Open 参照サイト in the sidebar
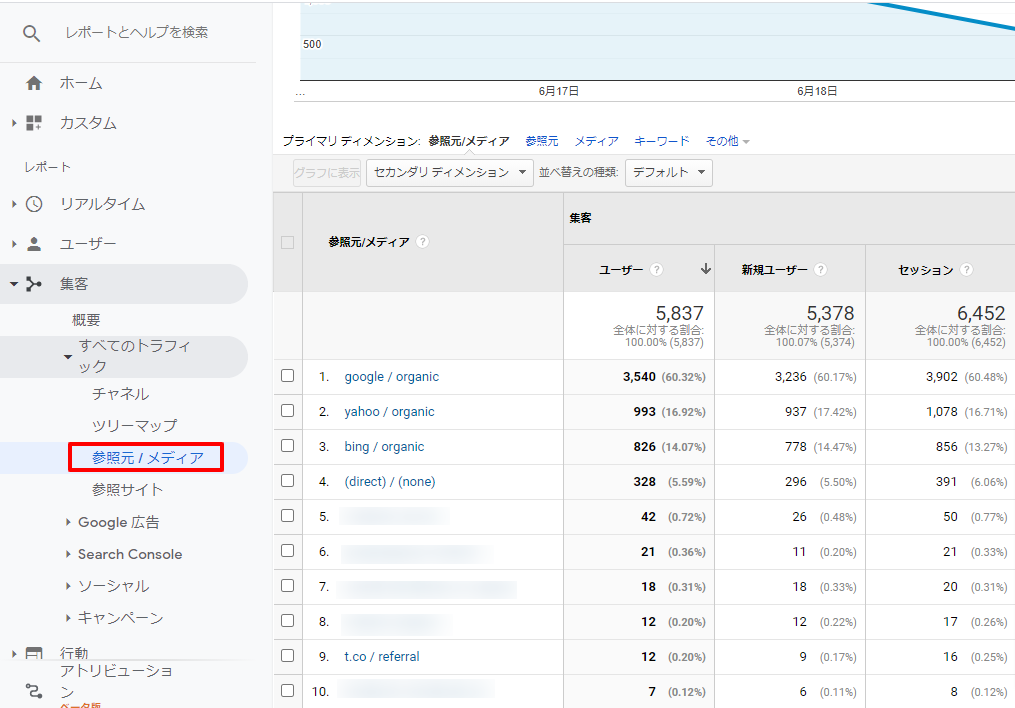This screenshot has width=1015, height=708. (127, 489)
